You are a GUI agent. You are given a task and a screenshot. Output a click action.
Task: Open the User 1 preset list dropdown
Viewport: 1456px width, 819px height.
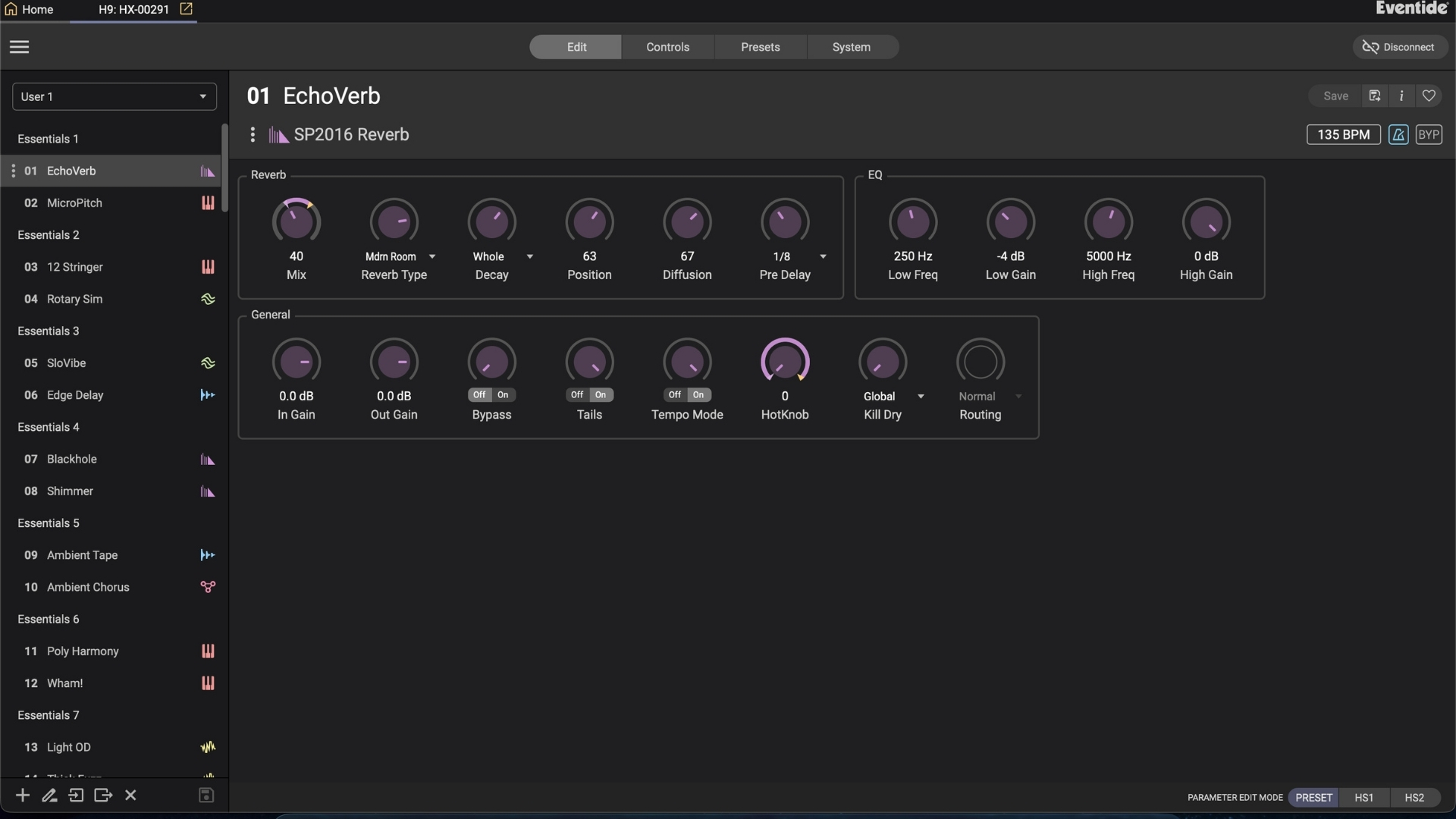click(115, 96)
